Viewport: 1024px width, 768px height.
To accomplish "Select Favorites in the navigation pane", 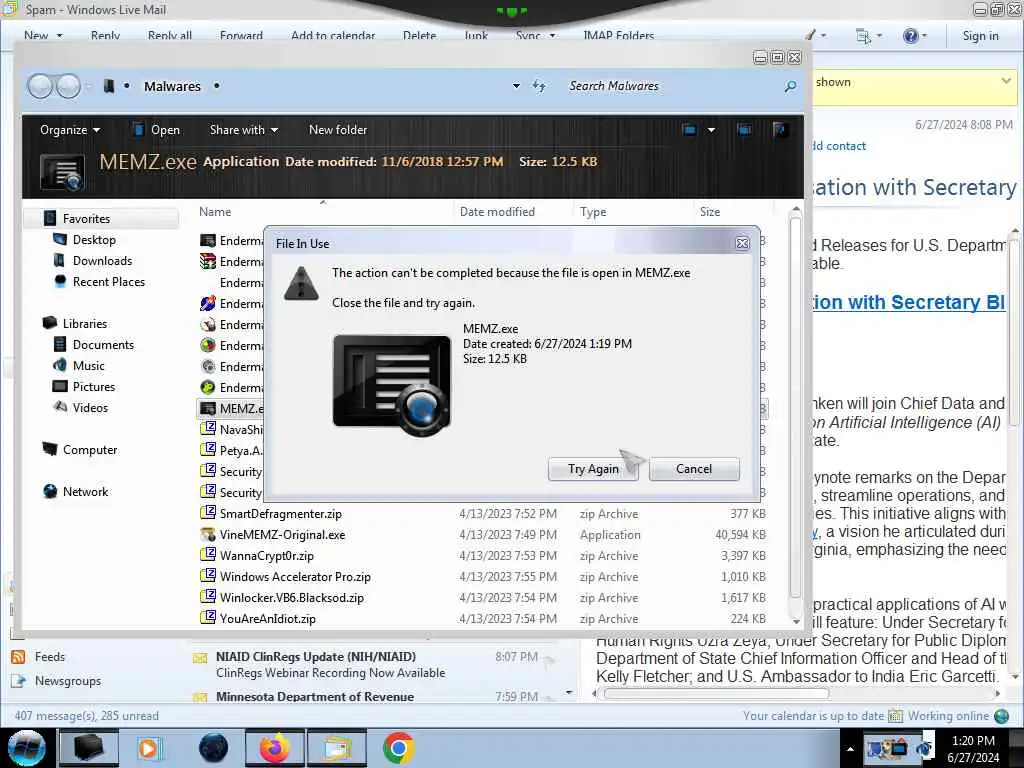I will [x=101, y=218].
